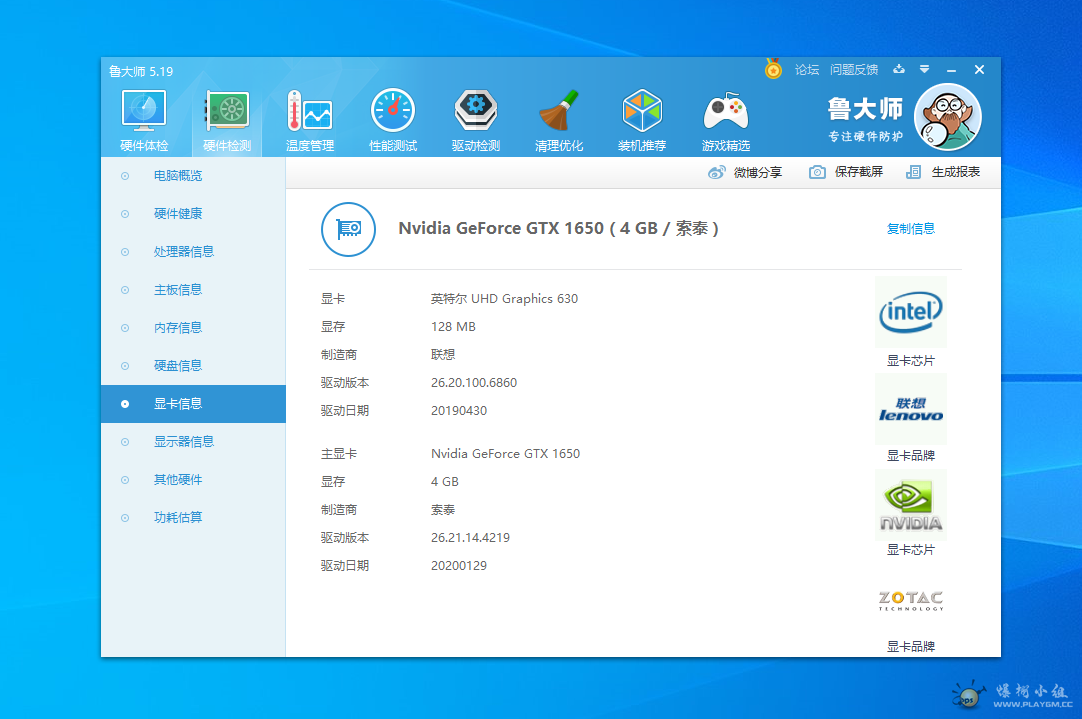Click the ZOTAC brand logo

[x=911, y=600]
